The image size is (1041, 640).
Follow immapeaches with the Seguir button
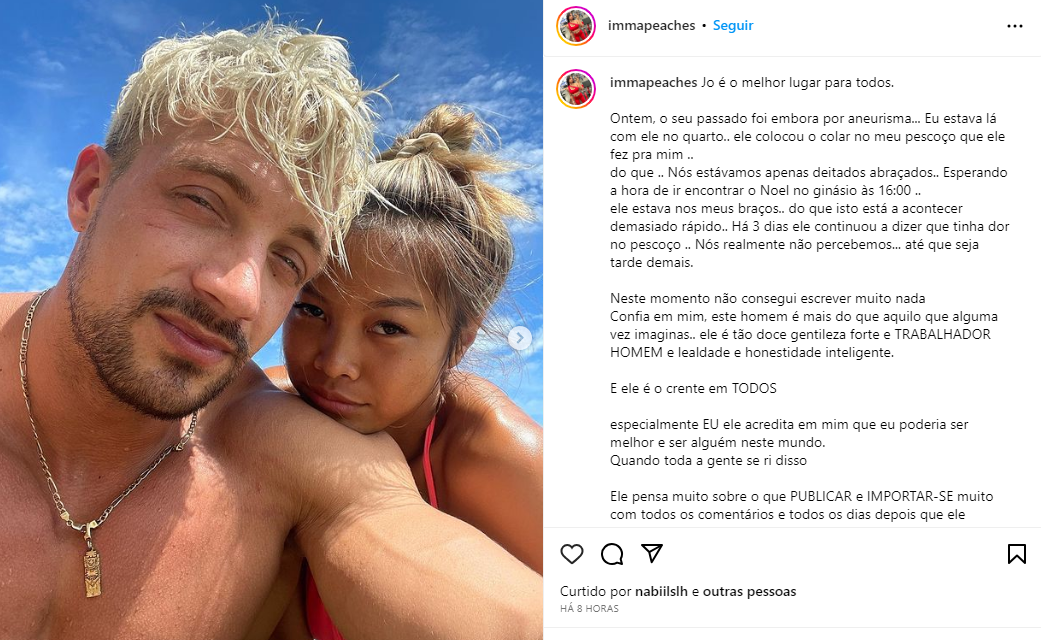pyautogui.click(x=733, y=25)
